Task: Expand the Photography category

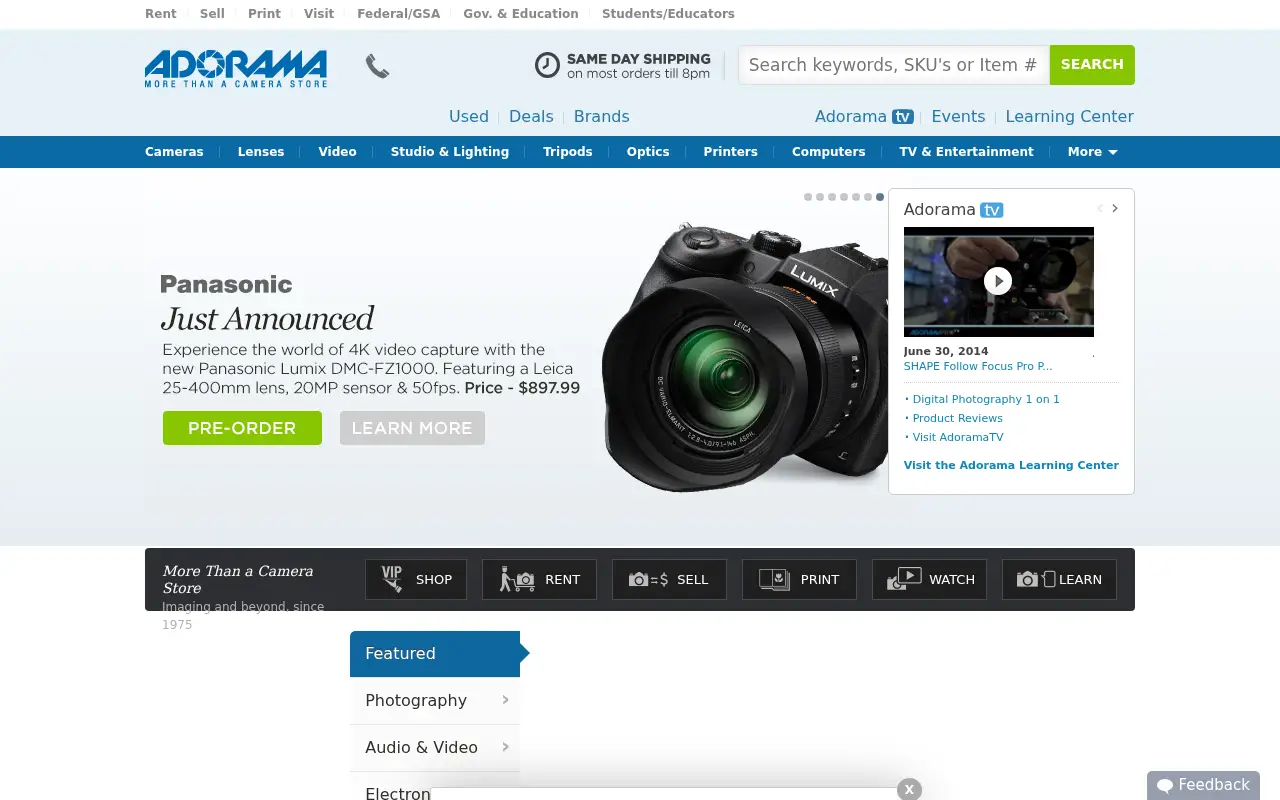Action: (435, 701)
